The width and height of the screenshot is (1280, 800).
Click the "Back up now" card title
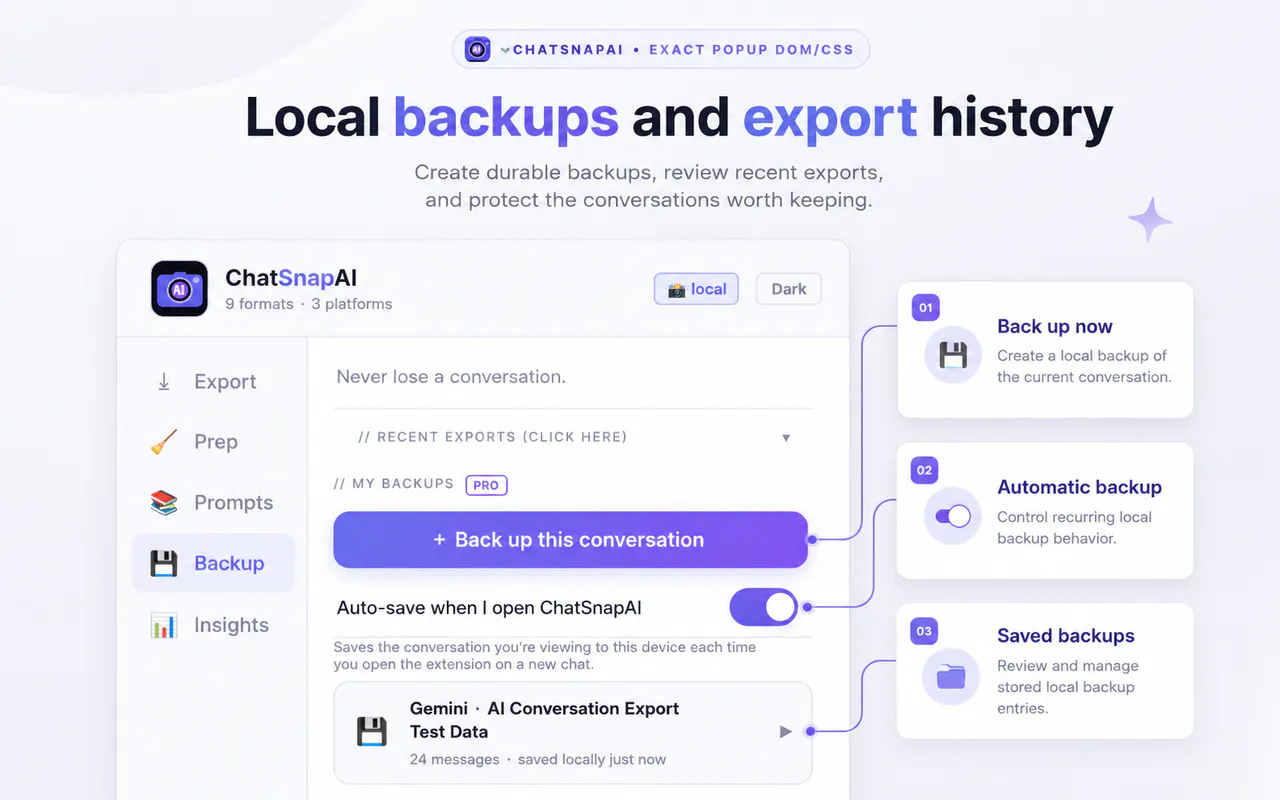(x=1055, y=326)
